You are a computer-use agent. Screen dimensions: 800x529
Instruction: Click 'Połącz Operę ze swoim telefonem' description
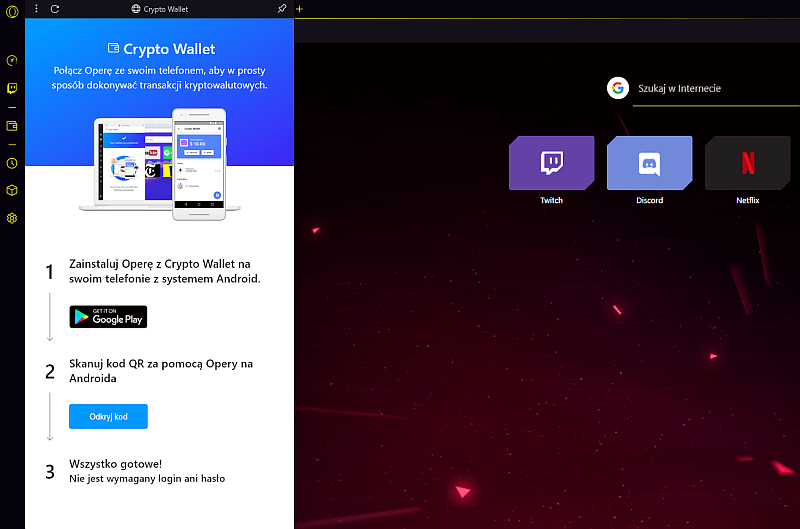point(159,78)
